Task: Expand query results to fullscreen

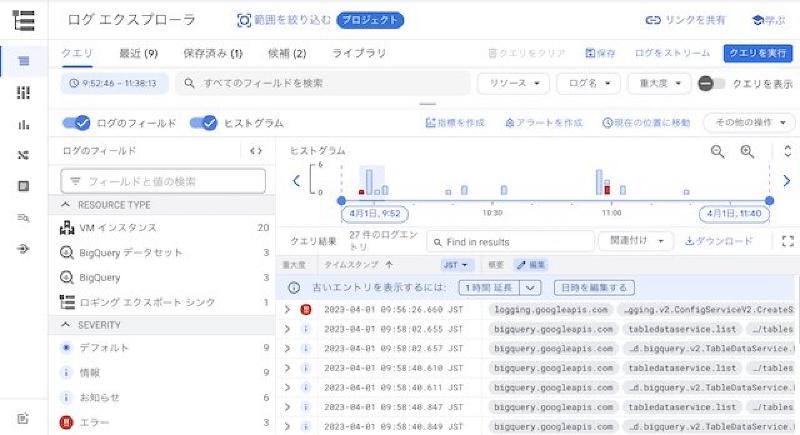Action: [788, 241]
